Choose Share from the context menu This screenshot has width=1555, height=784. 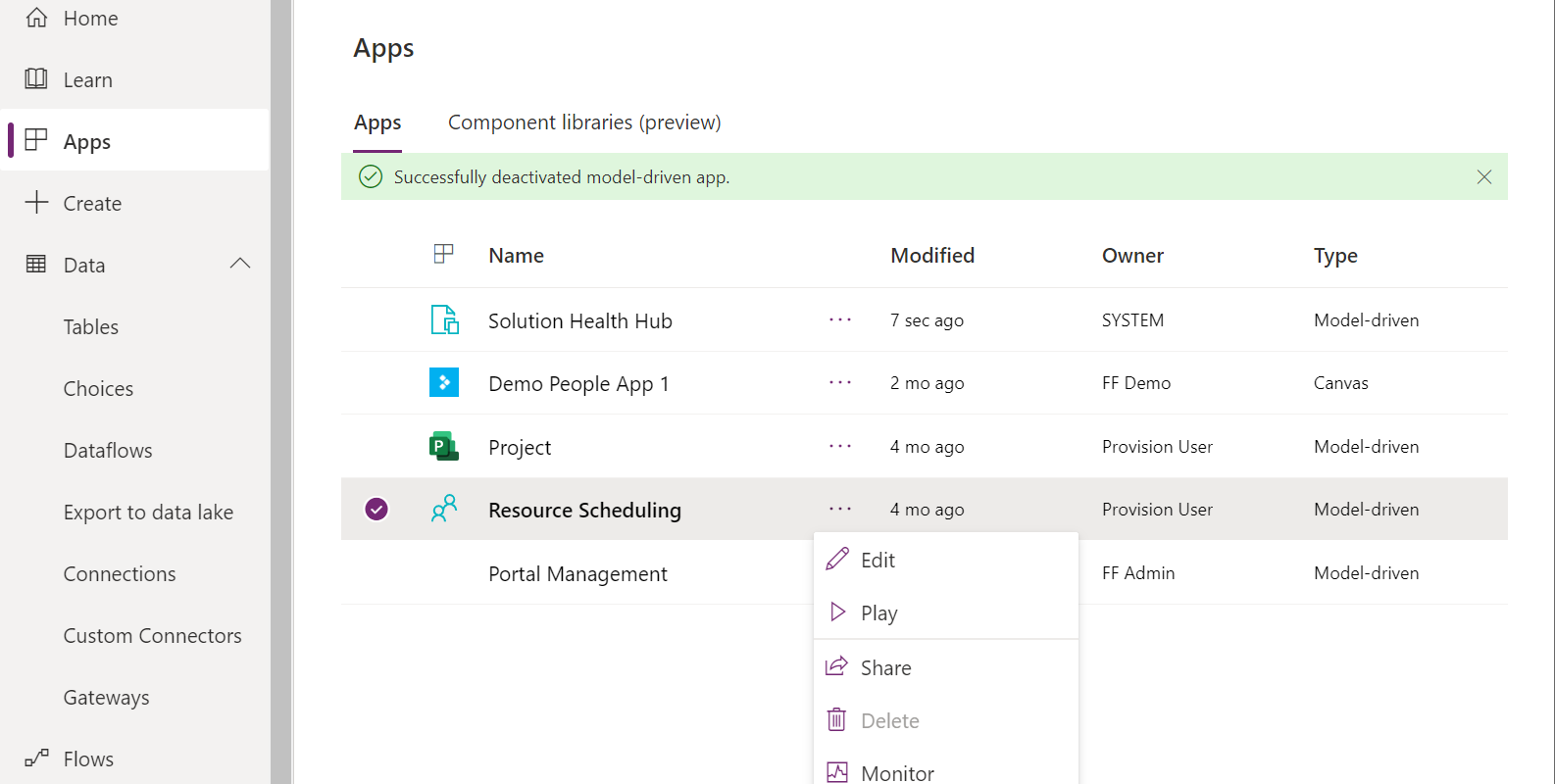point(946,667)
